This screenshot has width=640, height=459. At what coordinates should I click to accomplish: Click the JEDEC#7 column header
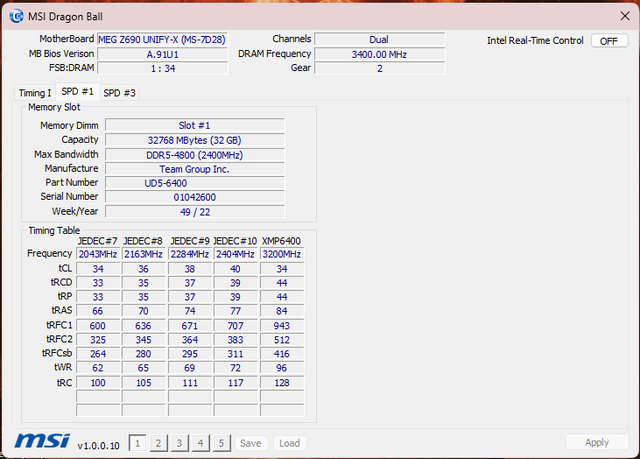(x=98, y=241)
